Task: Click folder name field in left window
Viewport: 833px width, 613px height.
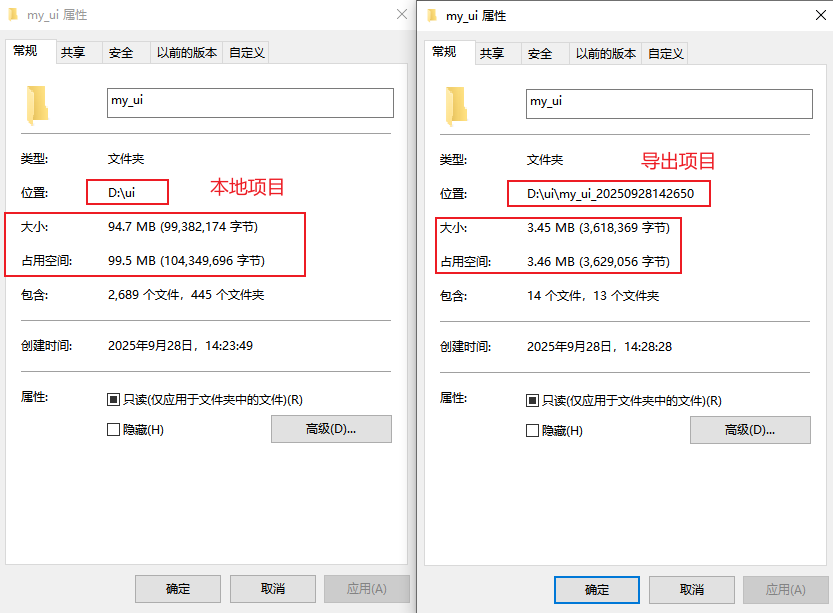Action: pos(250,103)
